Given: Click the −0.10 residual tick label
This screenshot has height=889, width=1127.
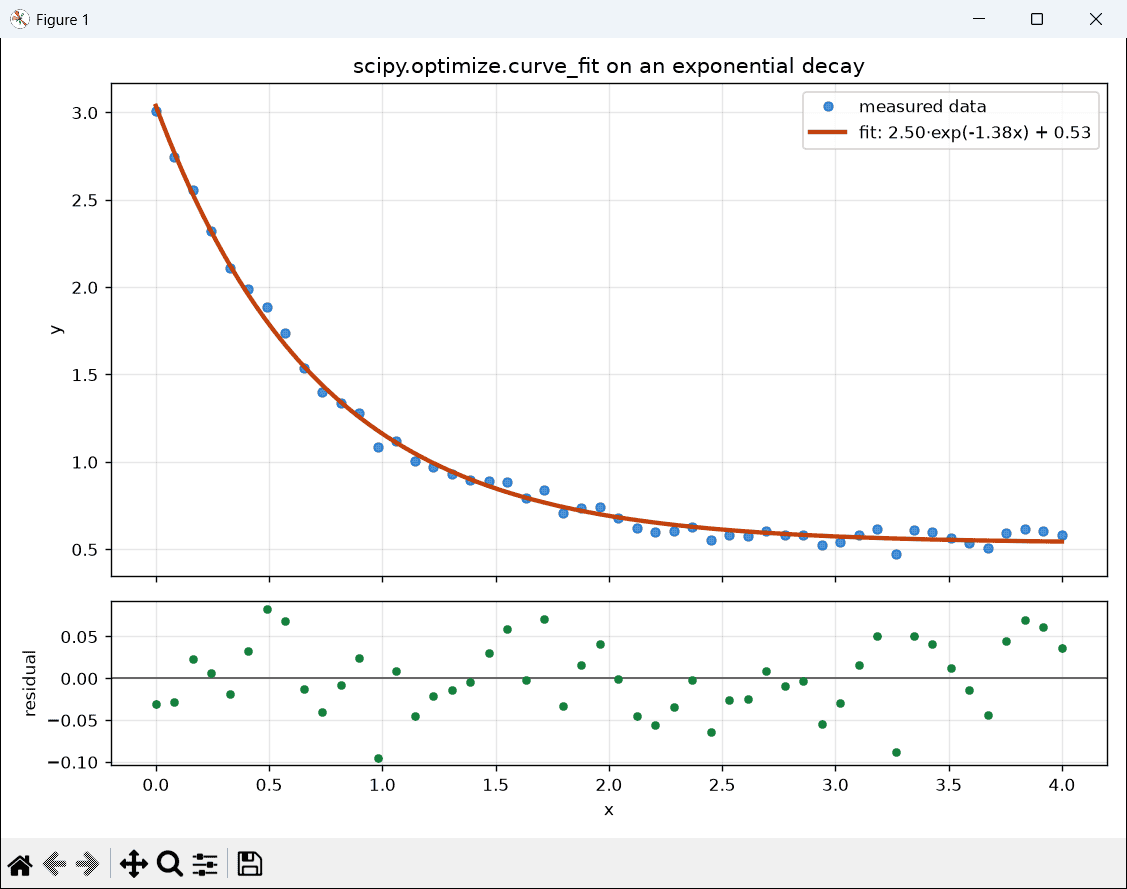Looking at the screenshot, I should 73,763.
